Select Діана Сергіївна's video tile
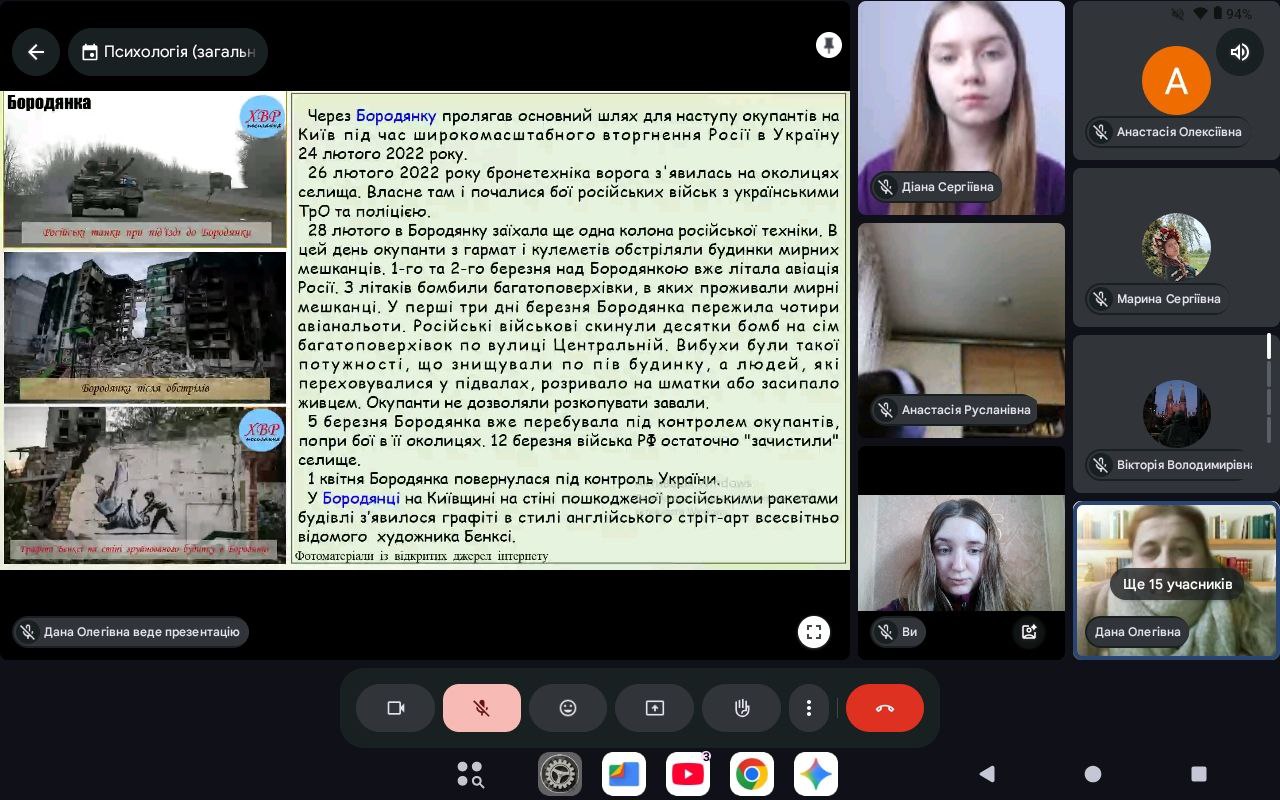 [x=961, y=108]
